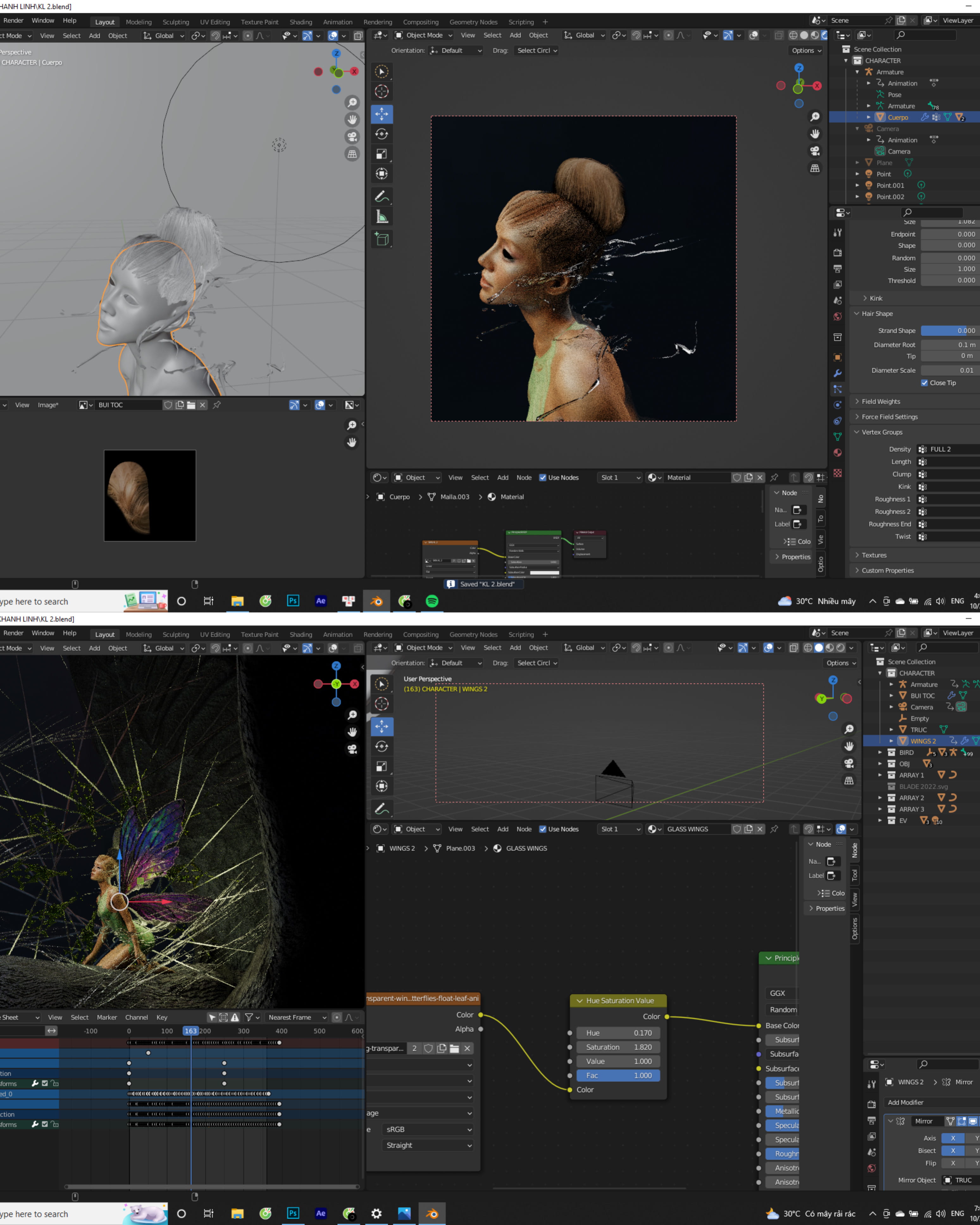Open Image* menu in top image editor
The image size is (980, 1225).
coord(48,405)
